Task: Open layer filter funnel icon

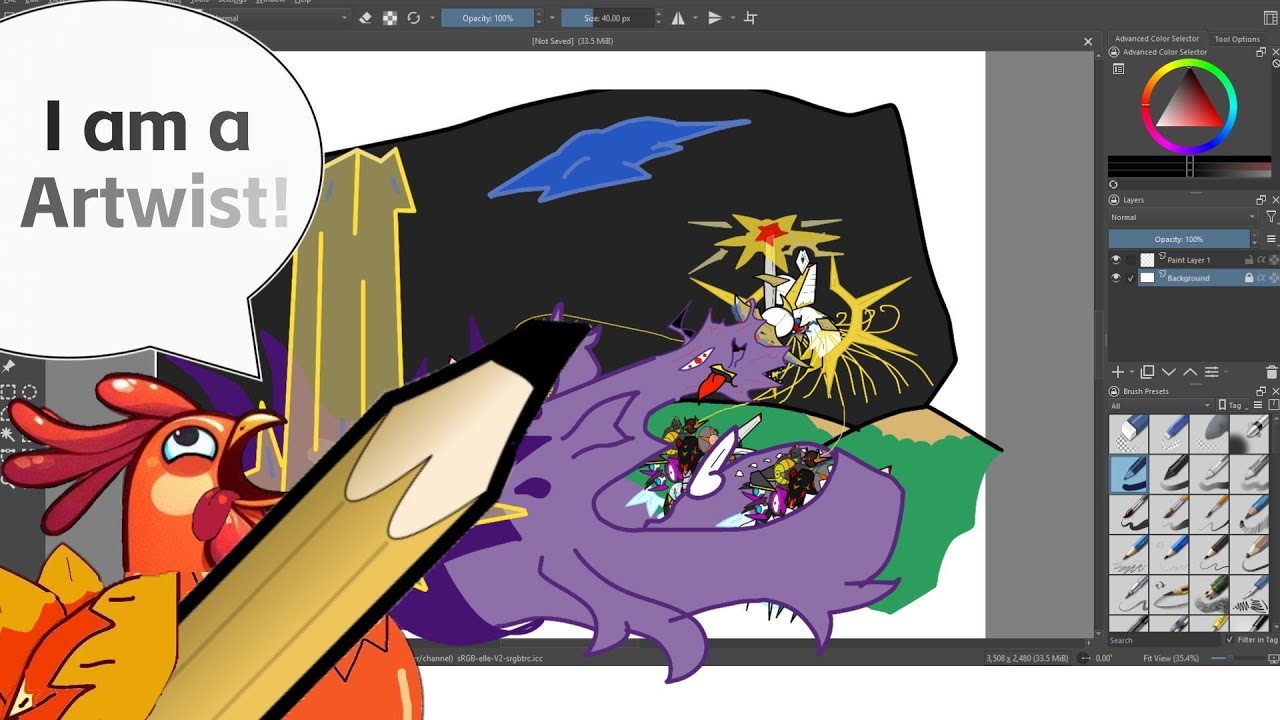Action: (x=1271, y=217)
